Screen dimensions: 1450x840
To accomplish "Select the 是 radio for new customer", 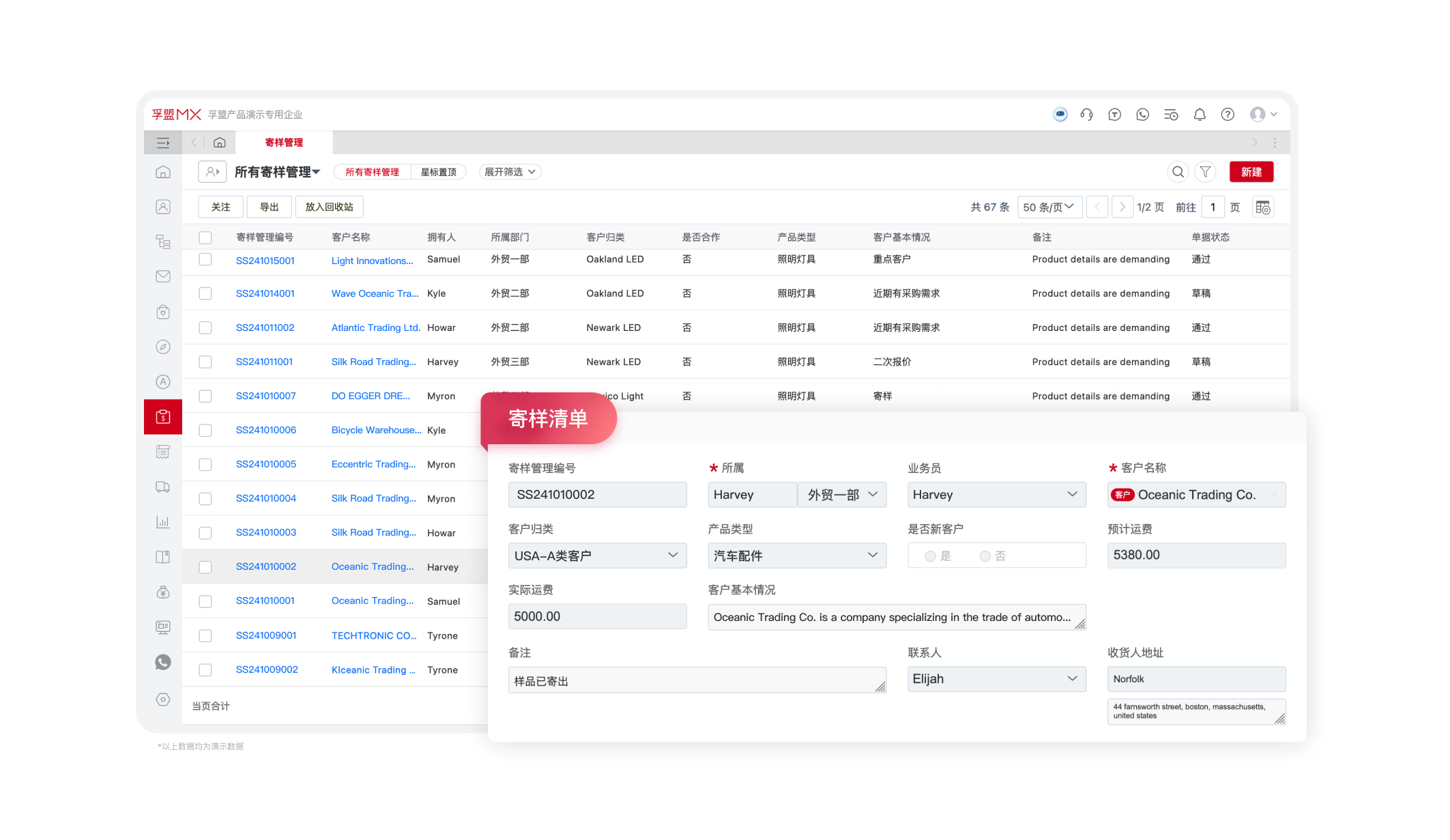I will point(930,556).
